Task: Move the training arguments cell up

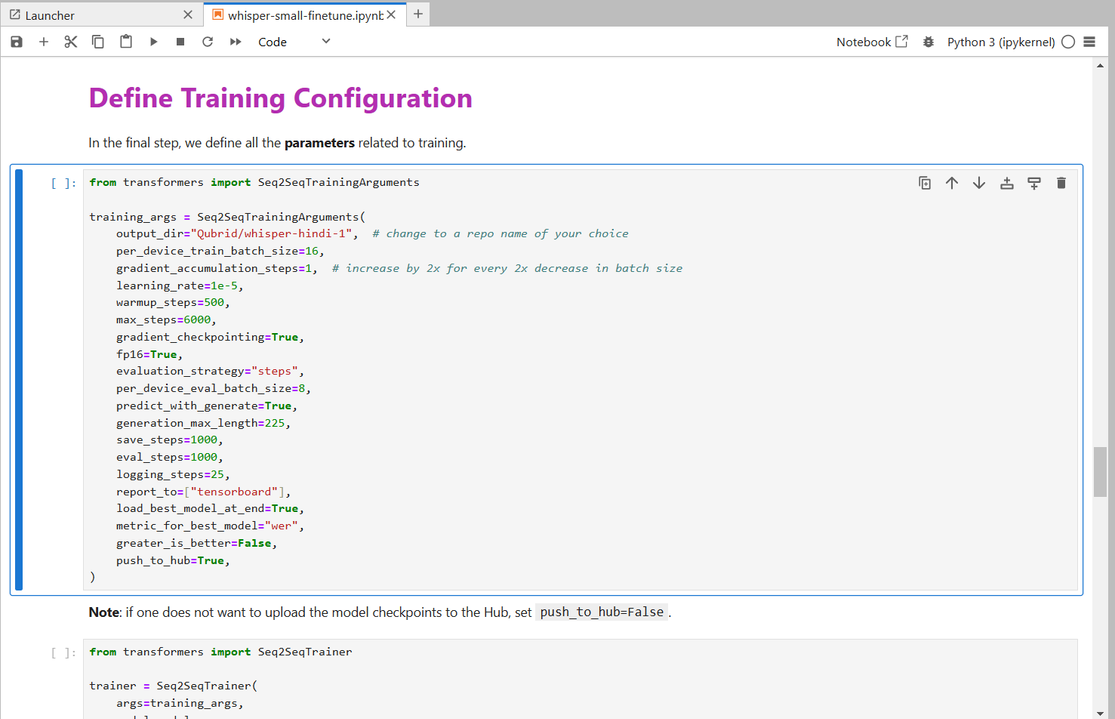Action: (951, 183)
